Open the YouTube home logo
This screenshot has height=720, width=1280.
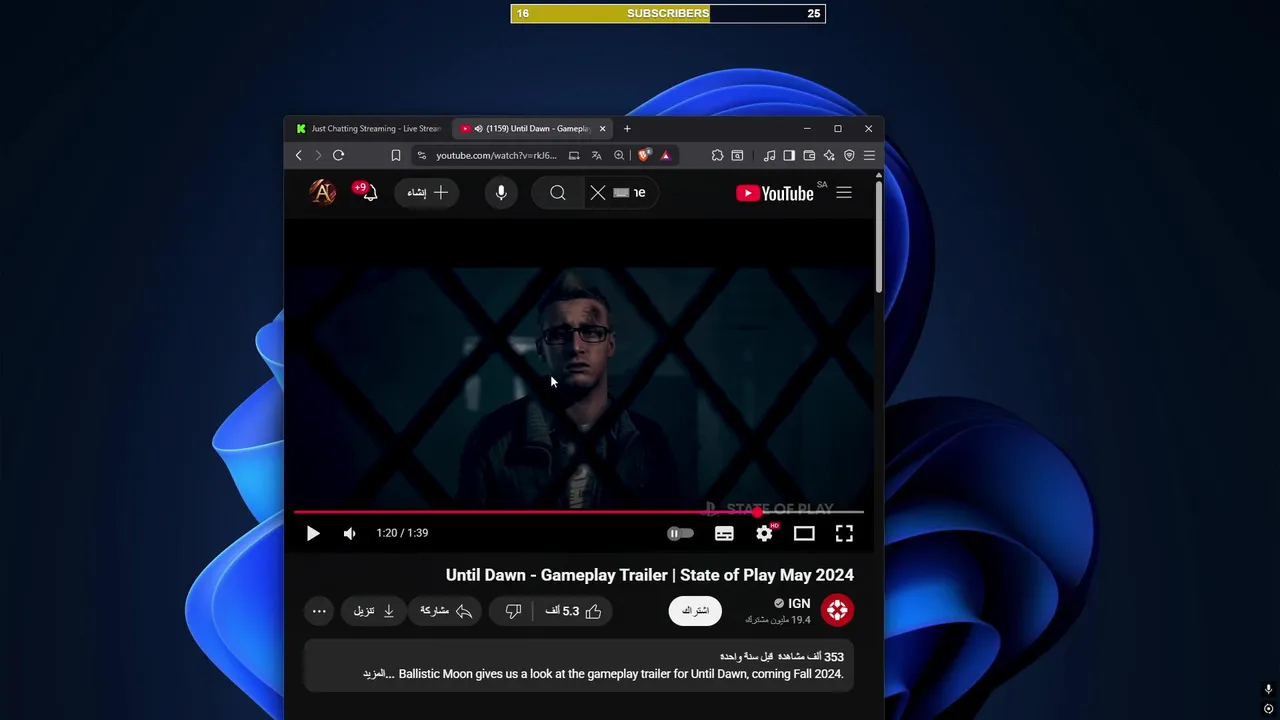[775, 193]
